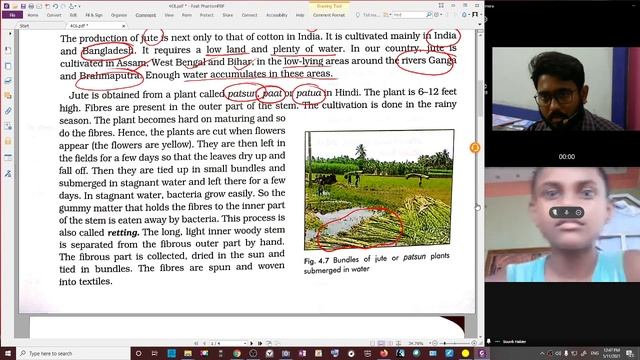Expand the quick access toolbar customize arrow
Image resolution: width=640 pixels, height=360 pixels.
tap(79, 6)
